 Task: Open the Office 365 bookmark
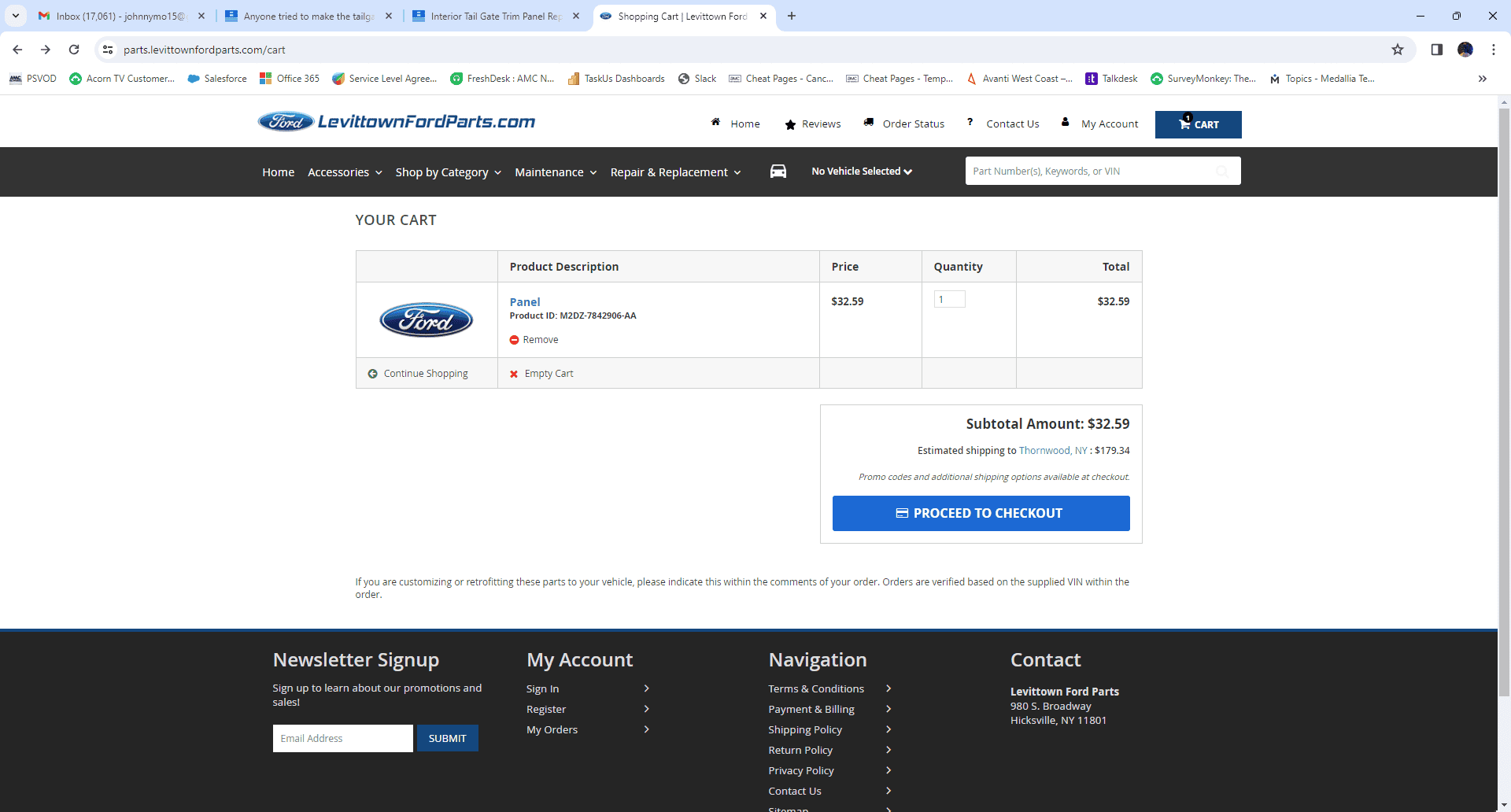click(x=290, y=79)
